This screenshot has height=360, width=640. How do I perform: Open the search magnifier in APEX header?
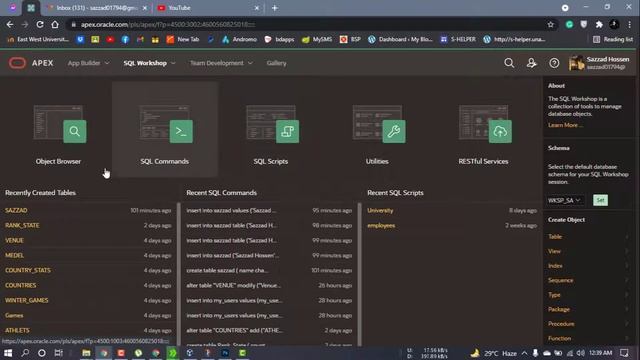tap(509, 63)
